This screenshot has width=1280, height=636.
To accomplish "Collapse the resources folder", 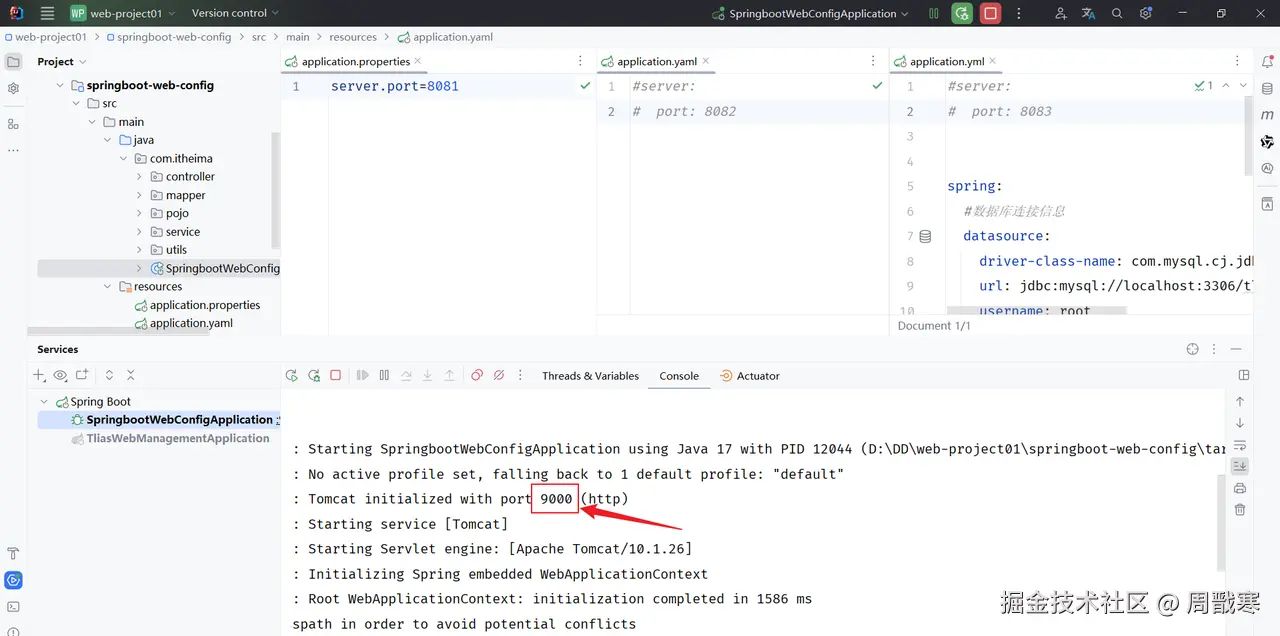I will [108, 286].
